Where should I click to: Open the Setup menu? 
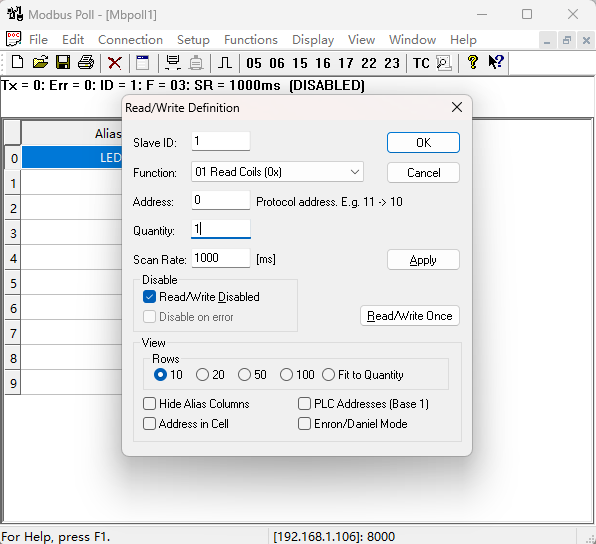(x=193, y=40)
